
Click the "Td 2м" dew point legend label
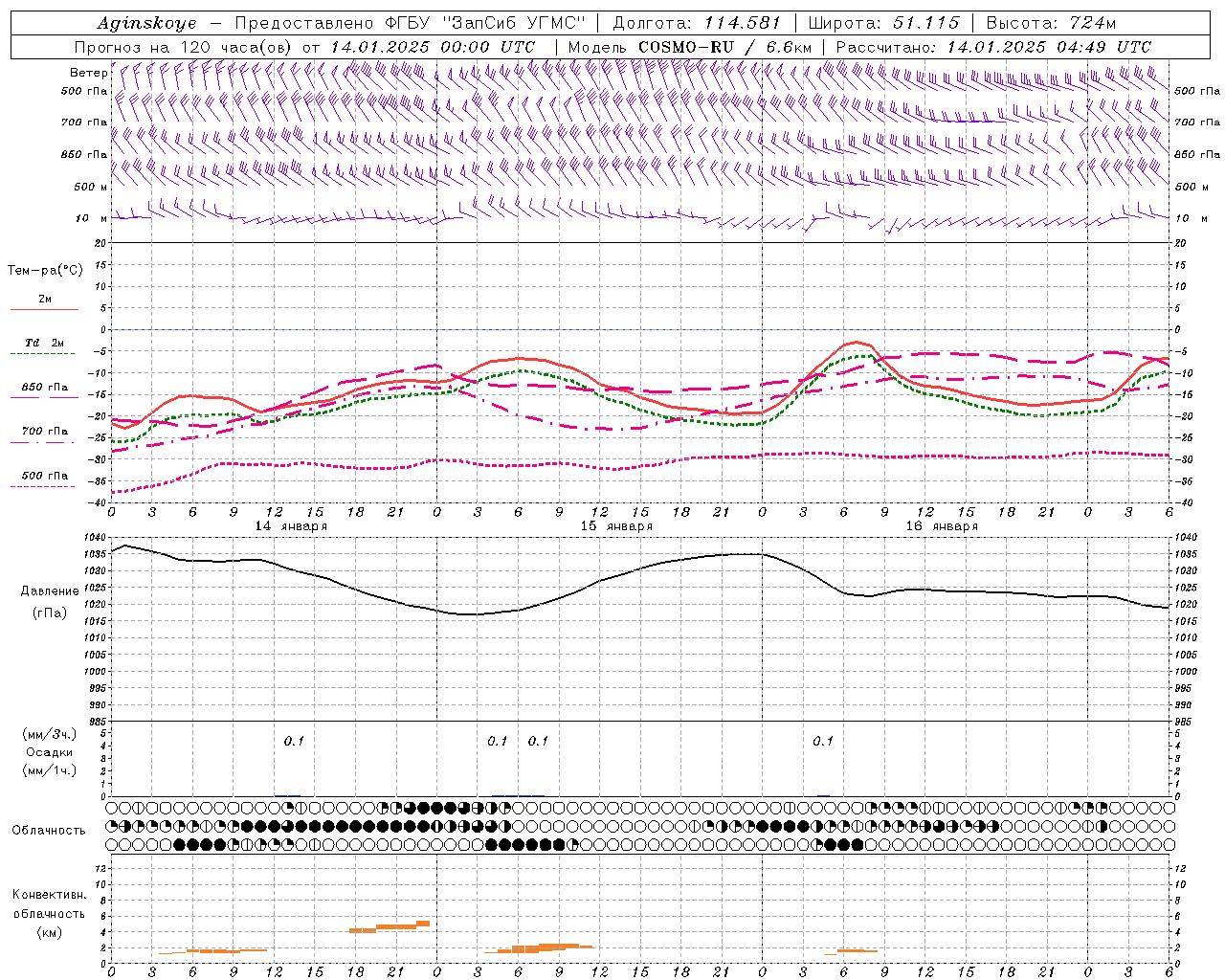(x=44, y=343)
